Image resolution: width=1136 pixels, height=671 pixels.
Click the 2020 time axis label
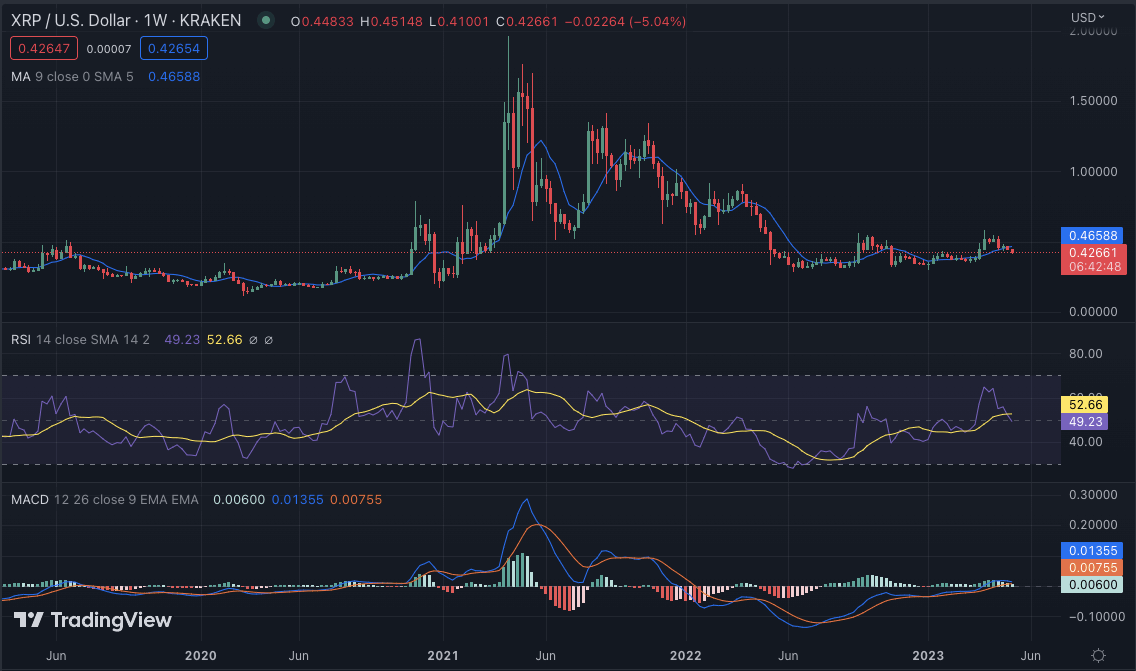coord(201,656)
